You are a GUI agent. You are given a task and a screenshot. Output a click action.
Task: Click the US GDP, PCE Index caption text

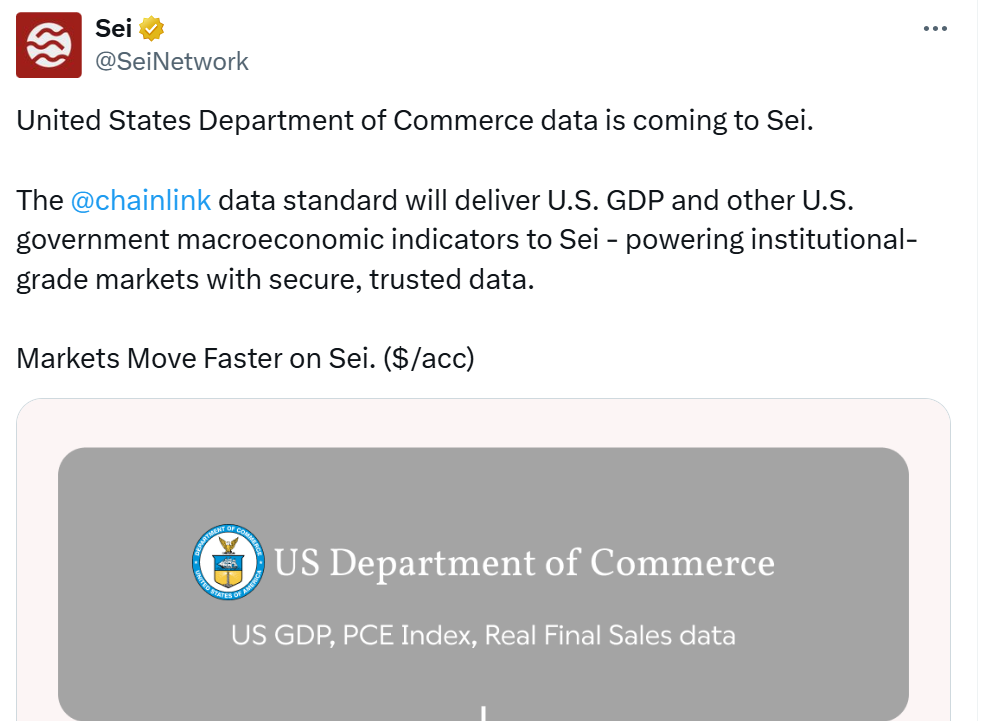tap(483, 635)
